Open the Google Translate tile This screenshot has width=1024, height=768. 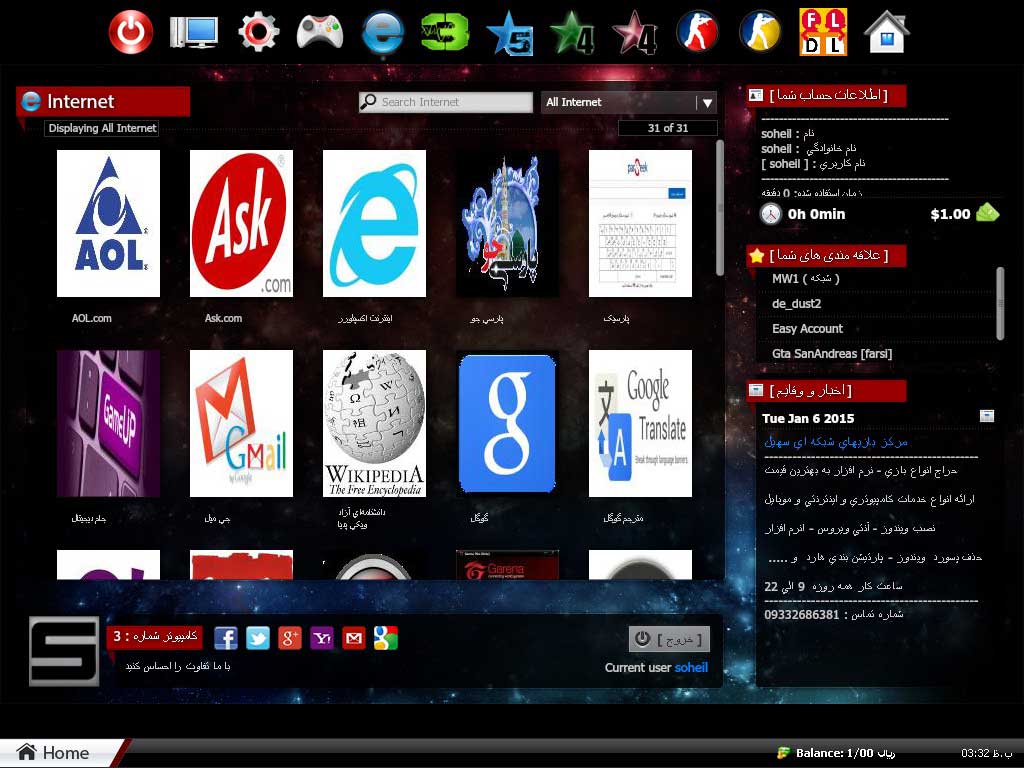click(x=640, y=423)
